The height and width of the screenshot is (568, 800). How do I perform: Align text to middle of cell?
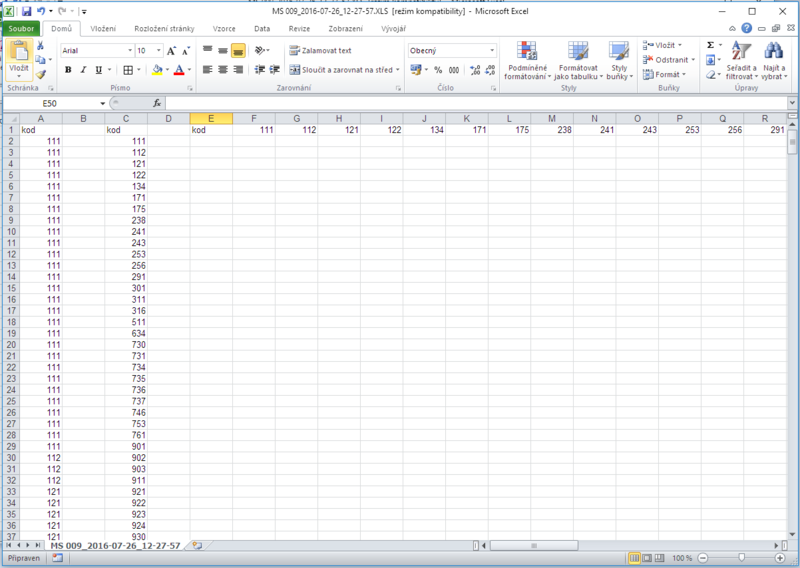pyautogui.click(x=222, y=50)
